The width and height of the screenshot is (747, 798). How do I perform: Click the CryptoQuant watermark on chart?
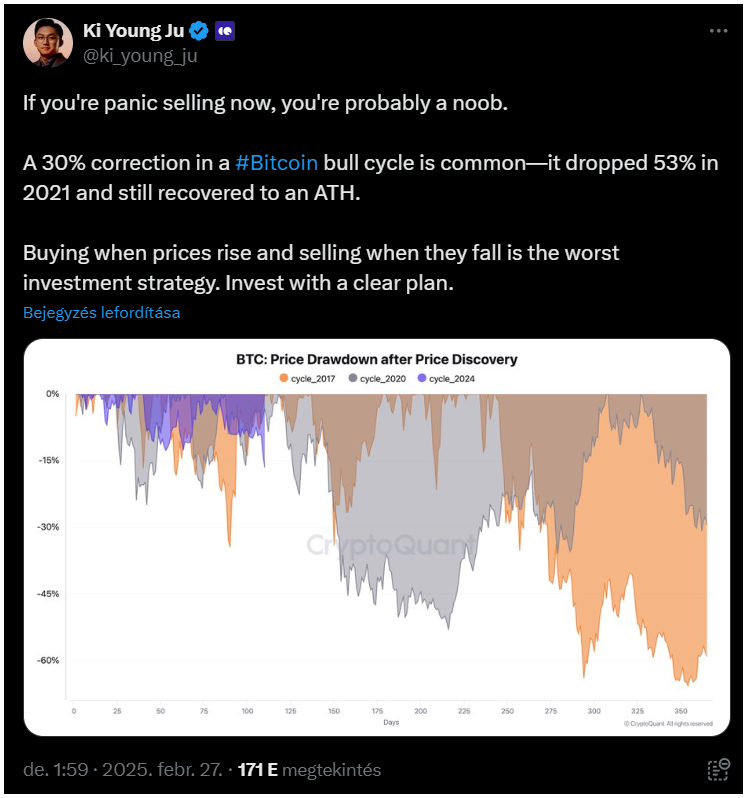[x=391, y=545]
